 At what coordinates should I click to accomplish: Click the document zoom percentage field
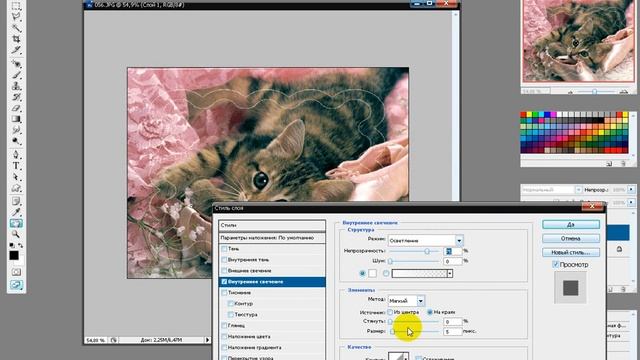tap(96, 340)
